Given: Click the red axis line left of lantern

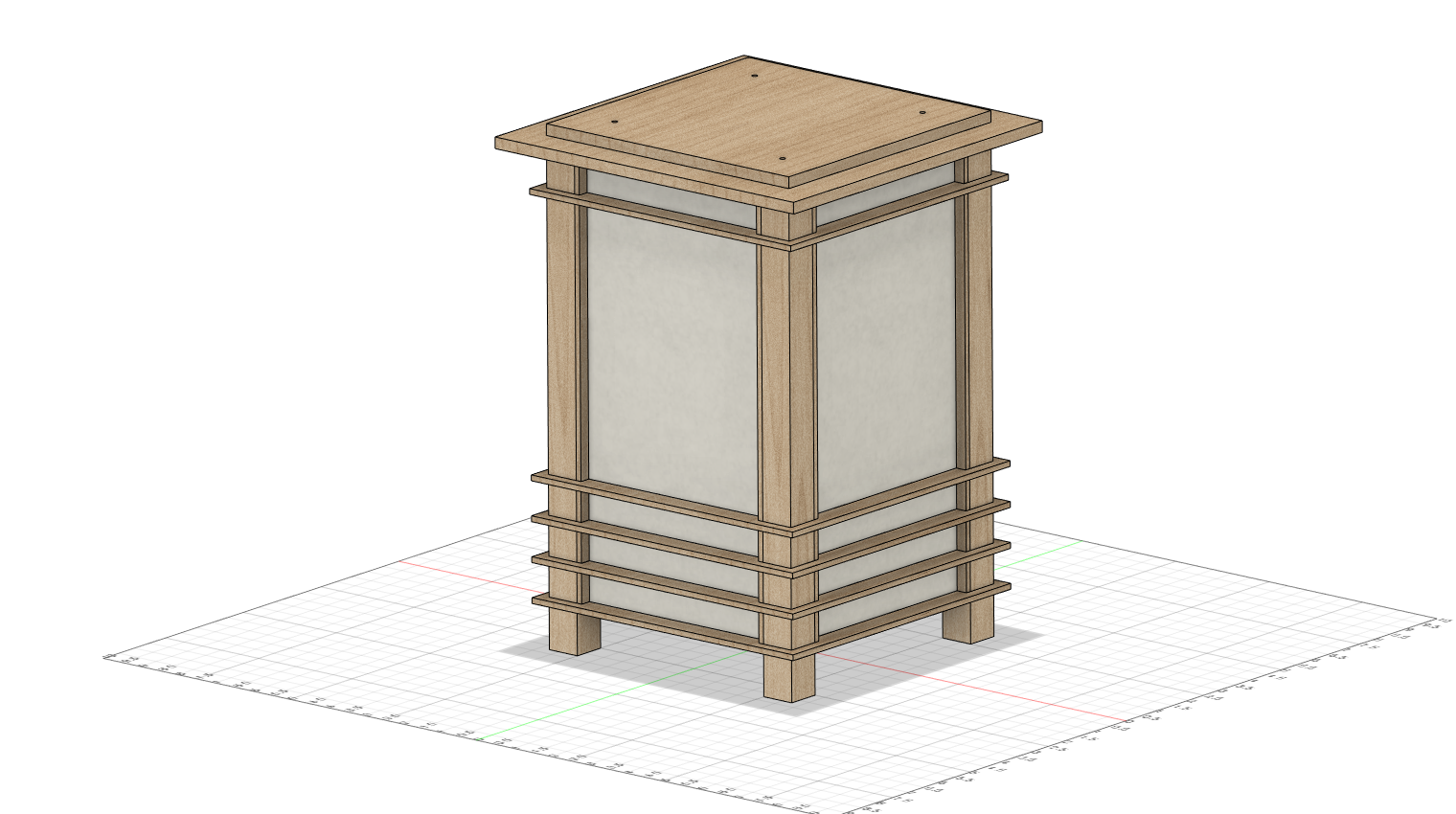Looking at the screenshot, I should tap(460, 572).
